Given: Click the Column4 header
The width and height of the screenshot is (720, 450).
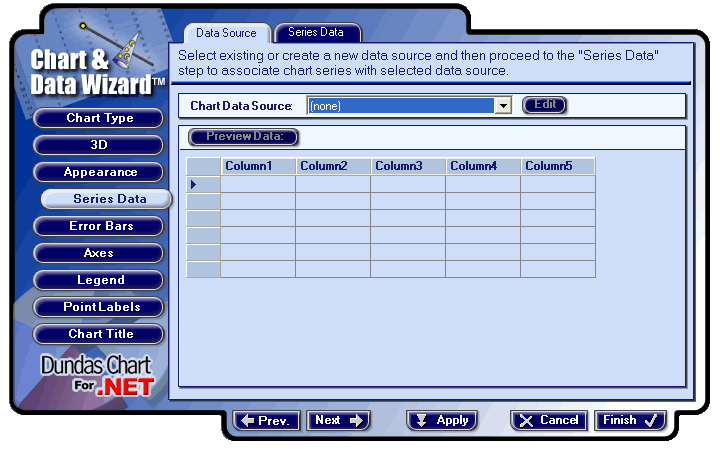Looking at the screenshot, I should [x=483, y=166].
